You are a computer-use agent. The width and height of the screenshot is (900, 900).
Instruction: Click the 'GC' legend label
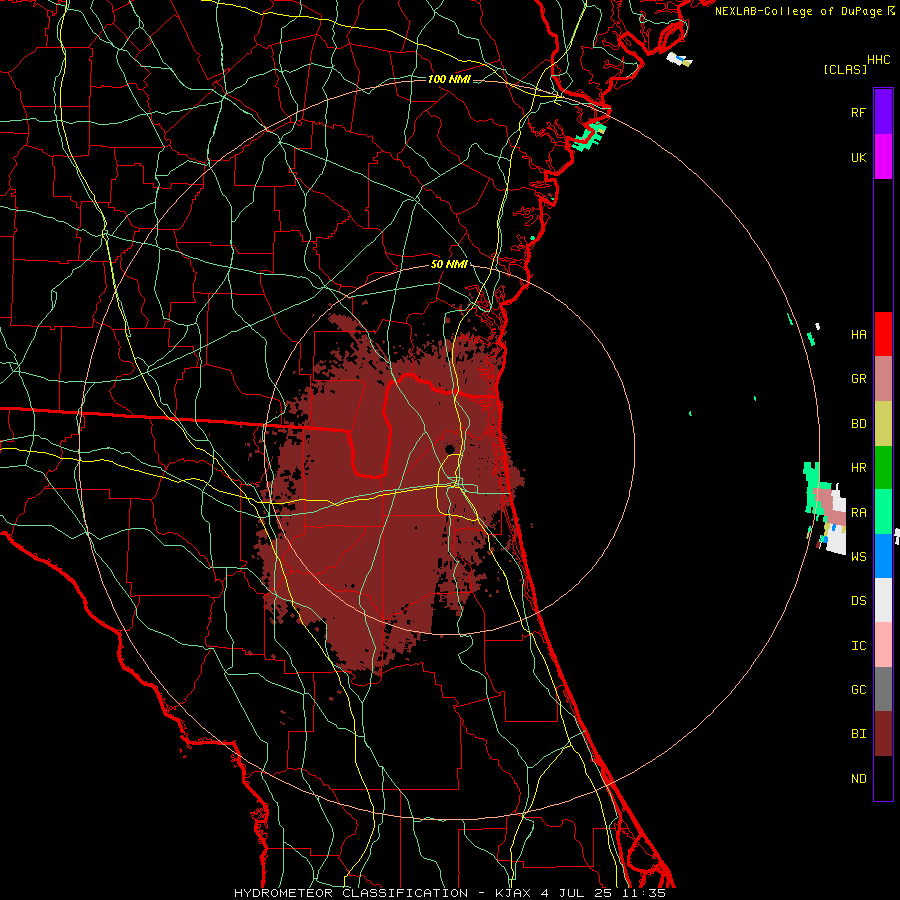[858, 689]
